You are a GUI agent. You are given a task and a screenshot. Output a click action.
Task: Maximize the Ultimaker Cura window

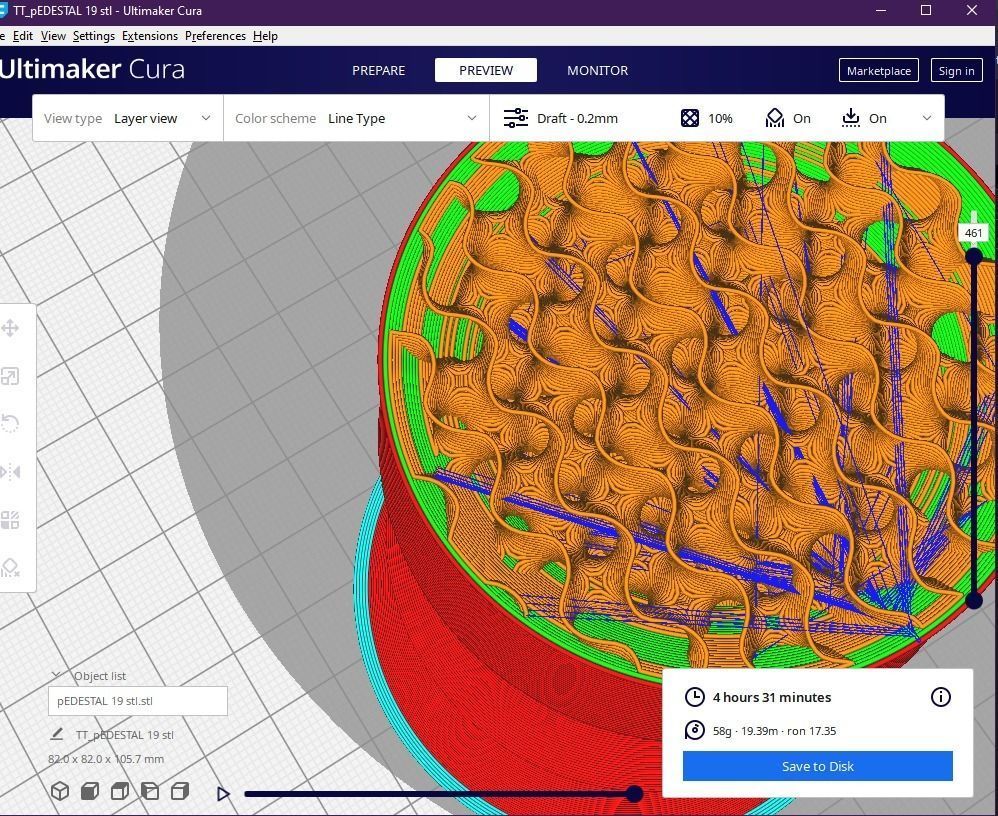coord(926,10)
